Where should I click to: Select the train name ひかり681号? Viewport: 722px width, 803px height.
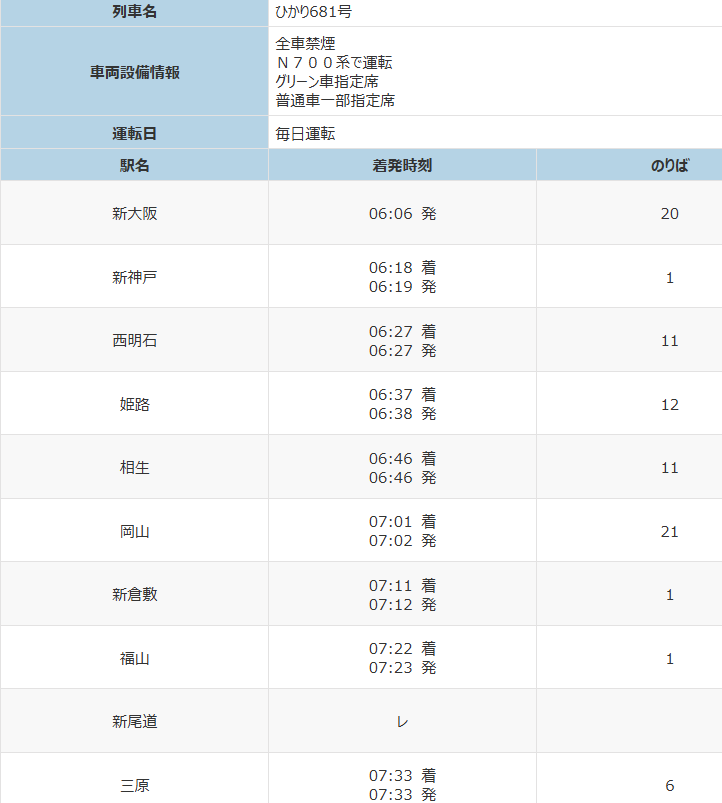point(313,12)
